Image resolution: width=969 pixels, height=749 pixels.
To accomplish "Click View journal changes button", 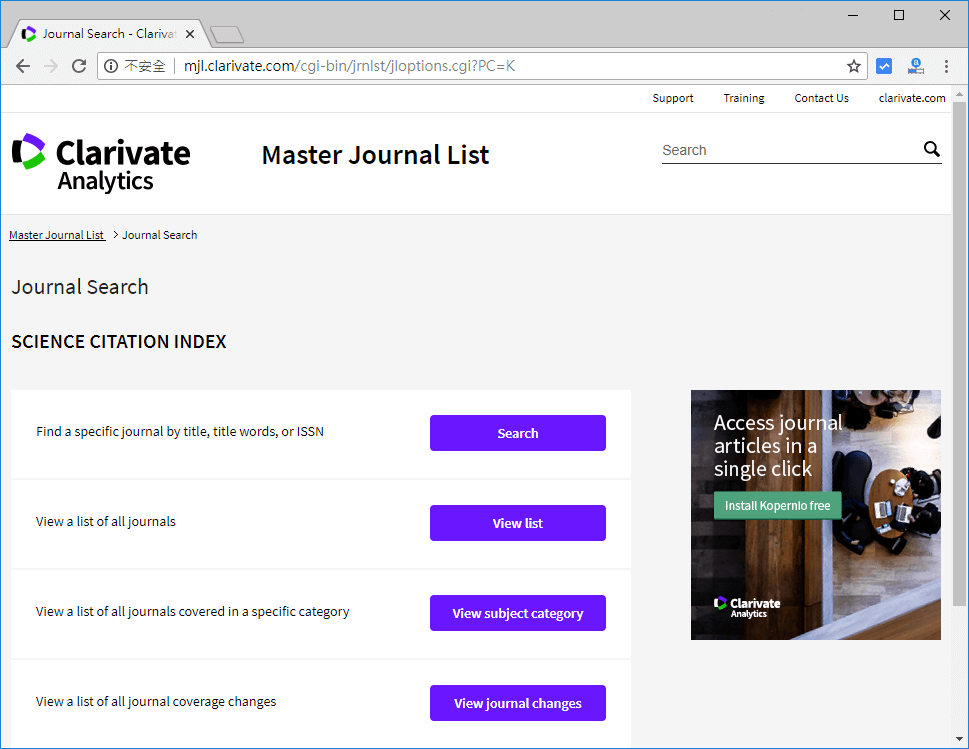I will [x=517, y=703].
